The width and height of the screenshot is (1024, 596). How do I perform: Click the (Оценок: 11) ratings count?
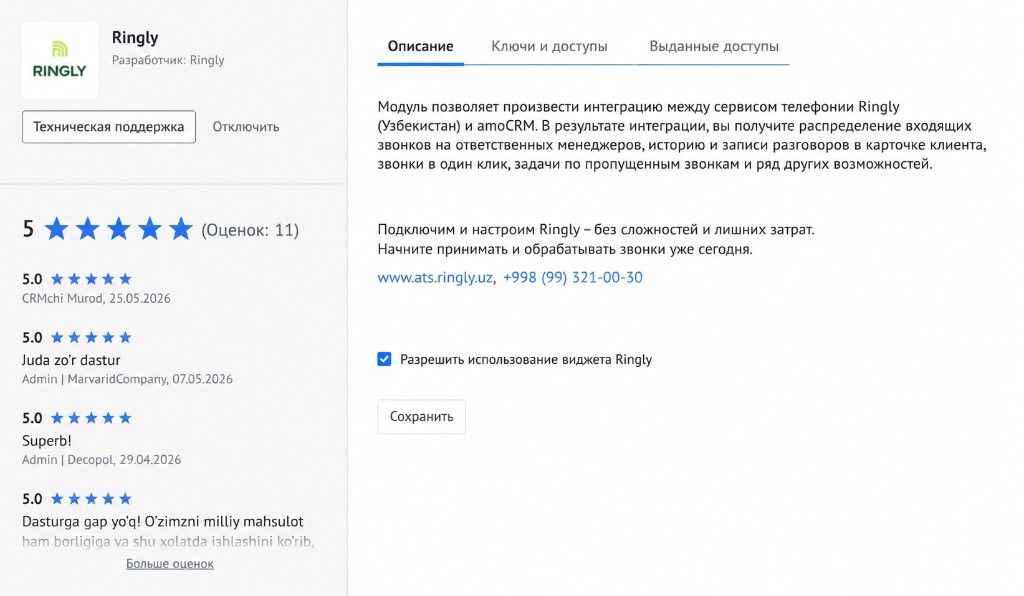(x=250, y=230)
